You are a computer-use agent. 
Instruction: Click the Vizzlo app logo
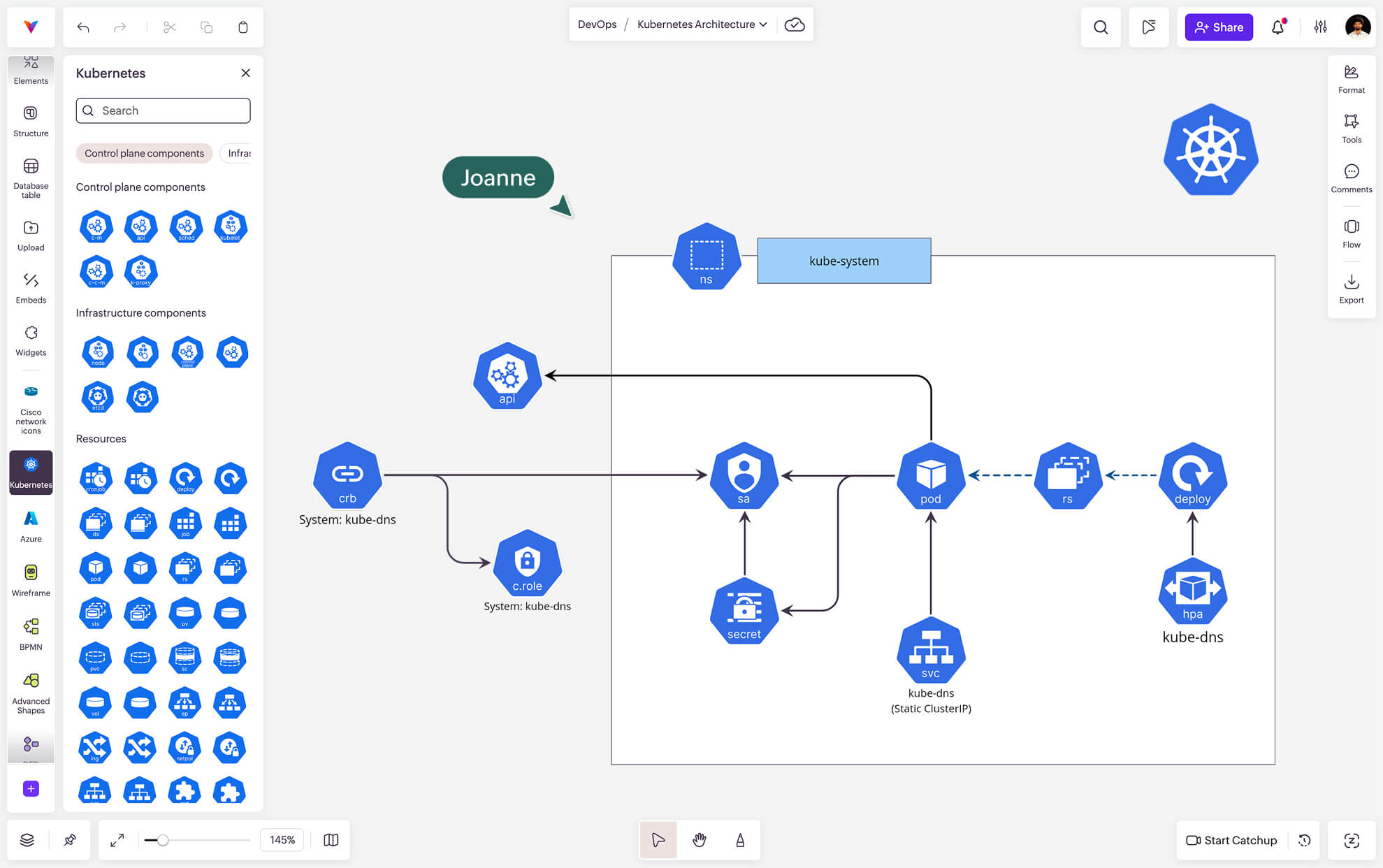click(x=31, y=27)
